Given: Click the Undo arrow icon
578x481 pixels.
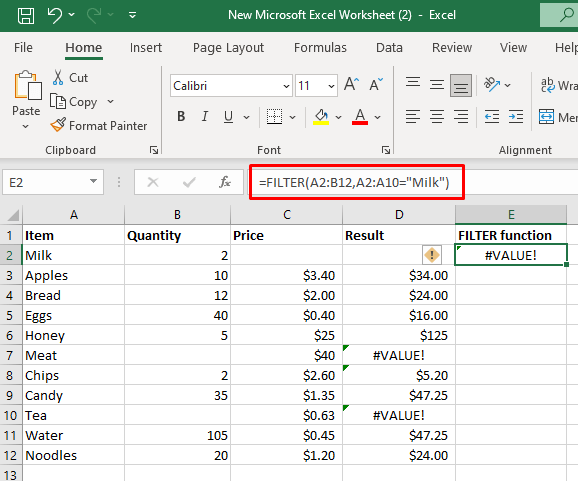Looking at the screenshot, I should pos(55,15).
